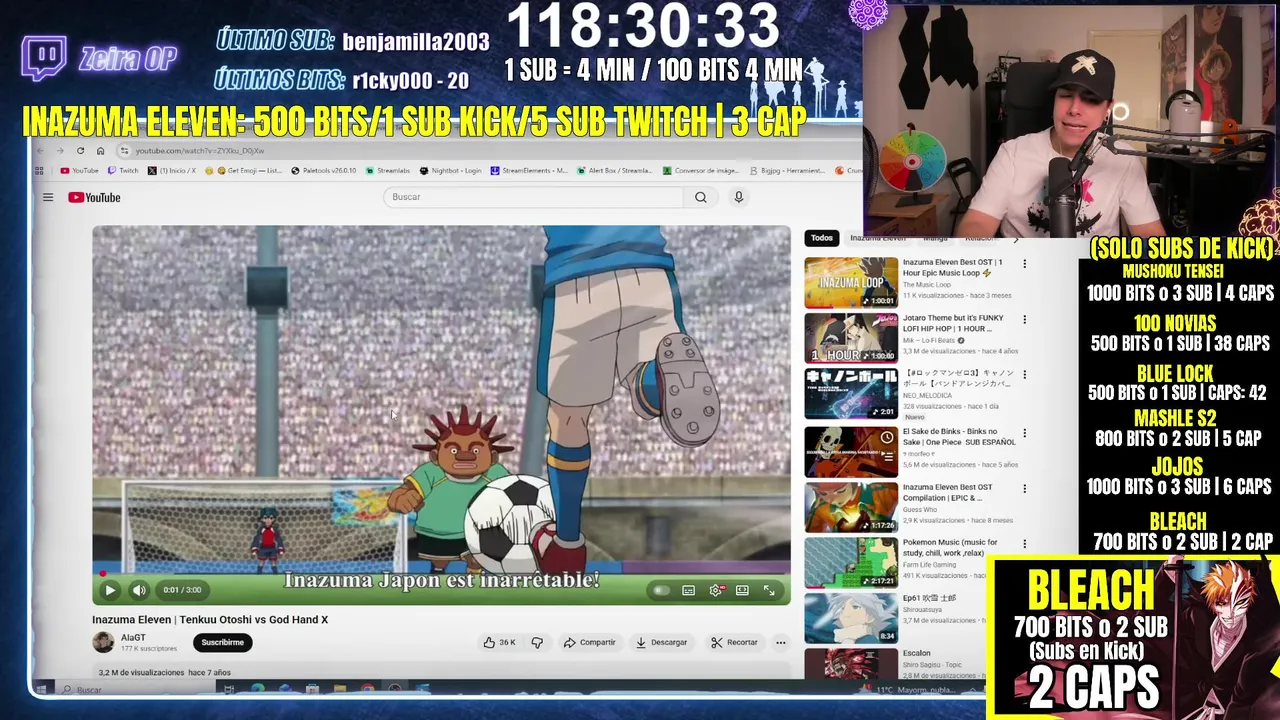
Task: Open AlaGT channel avatar
Action: (x=103, y=642)
